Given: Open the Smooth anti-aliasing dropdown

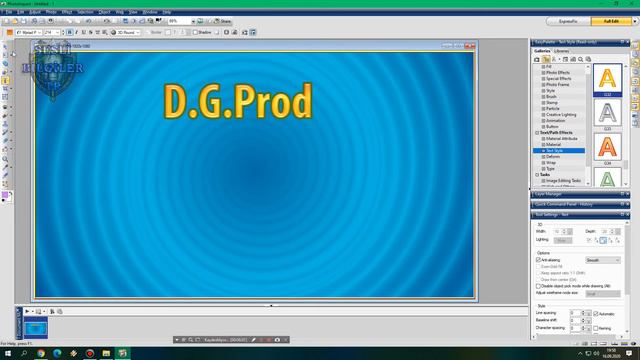Looking at the screenshot, I should [x=603, y=260].
